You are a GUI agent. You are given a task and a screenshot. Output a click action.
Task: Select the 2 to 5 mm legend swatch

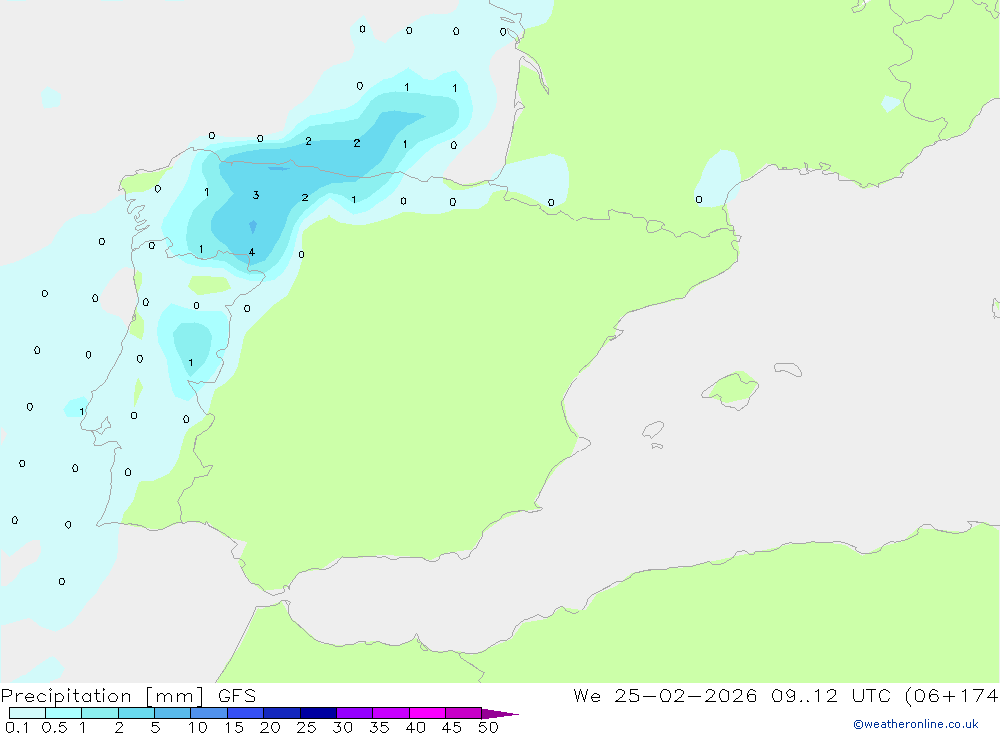(x=136, y=713)
